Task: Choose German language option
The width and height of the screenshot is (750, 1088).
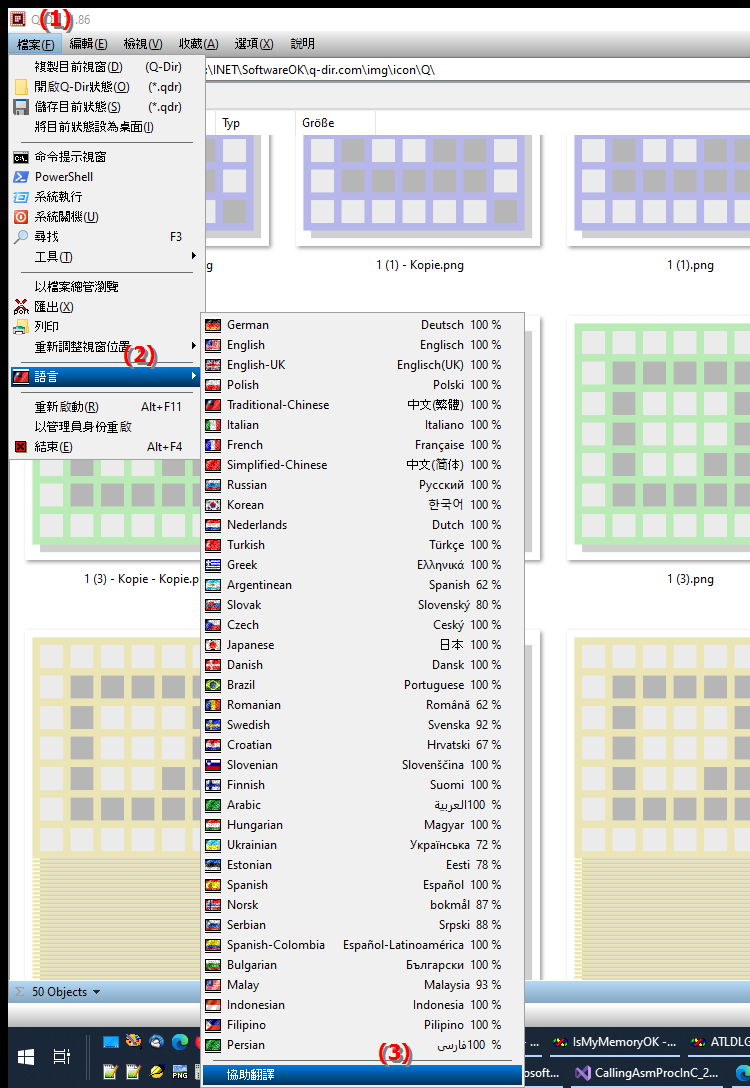Action: pyautogui.click(x=248, y=325)
